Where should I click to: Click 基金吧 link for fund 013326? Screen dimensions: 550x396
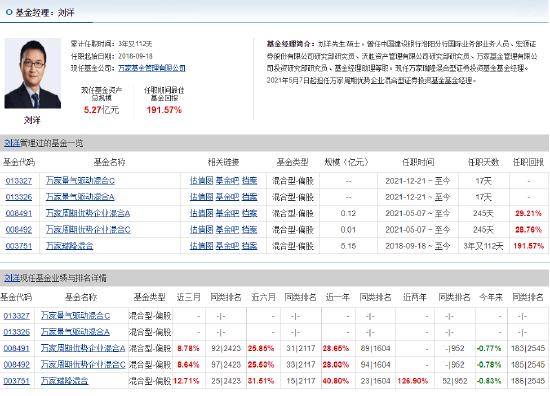coord(227,197)
